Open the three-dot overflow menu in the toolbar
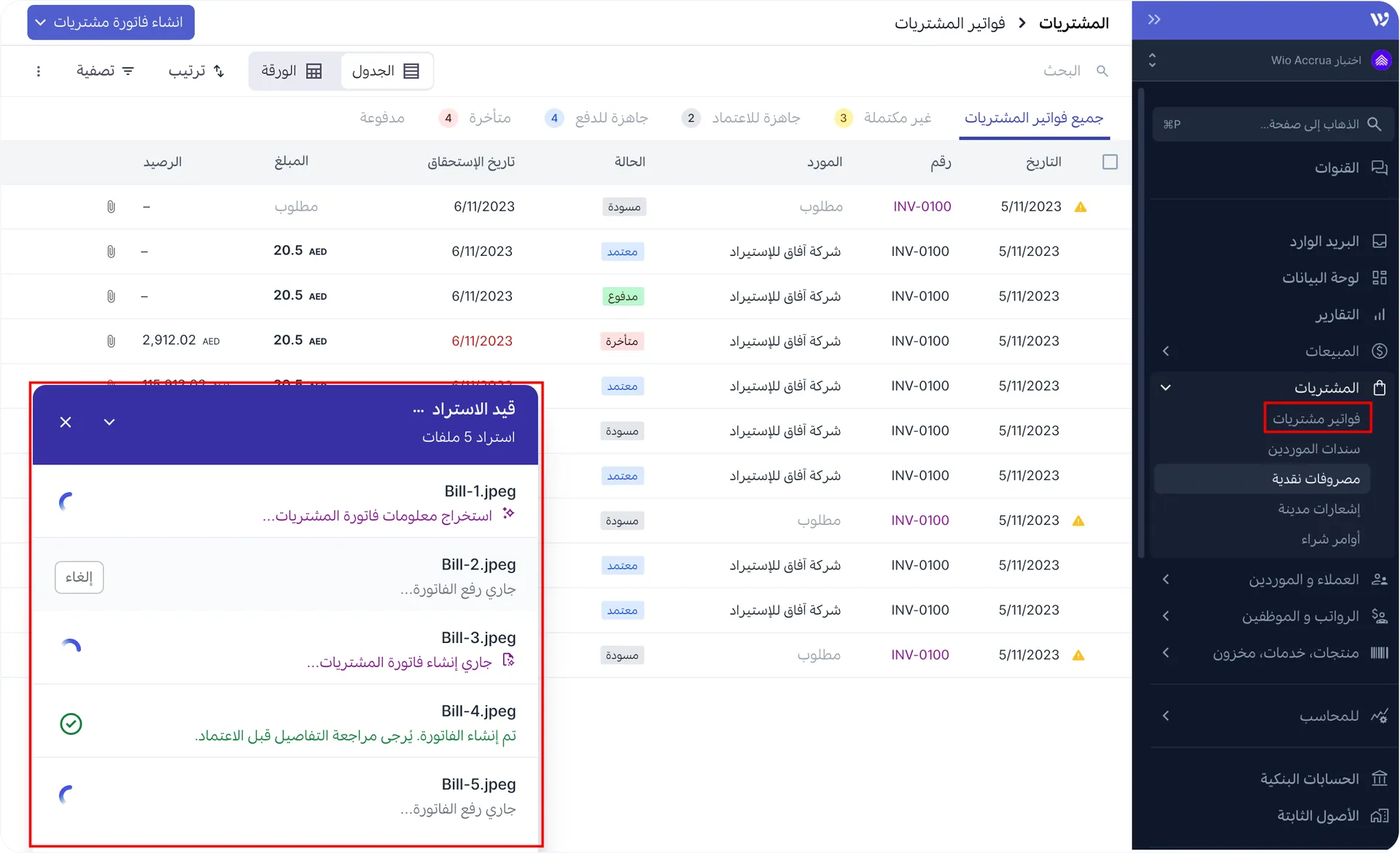1400x853 pixels. (39, 71)
